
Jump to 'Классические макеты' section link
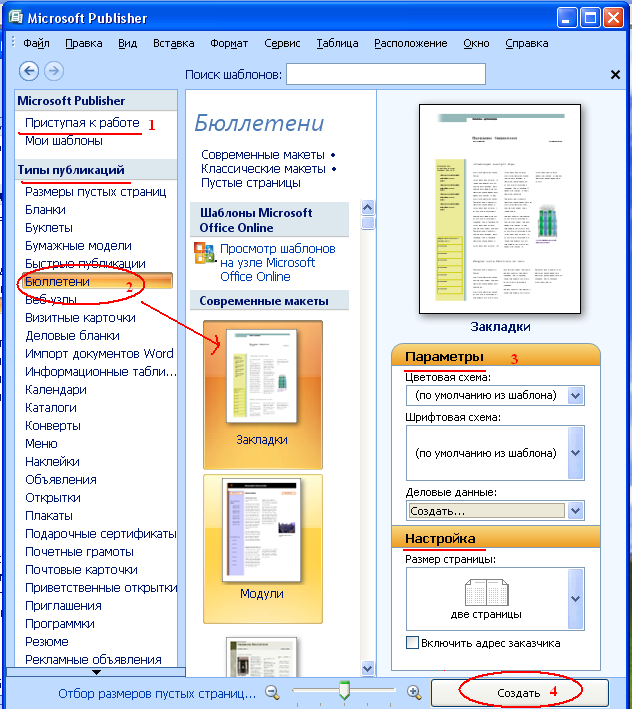click(263, 169)
